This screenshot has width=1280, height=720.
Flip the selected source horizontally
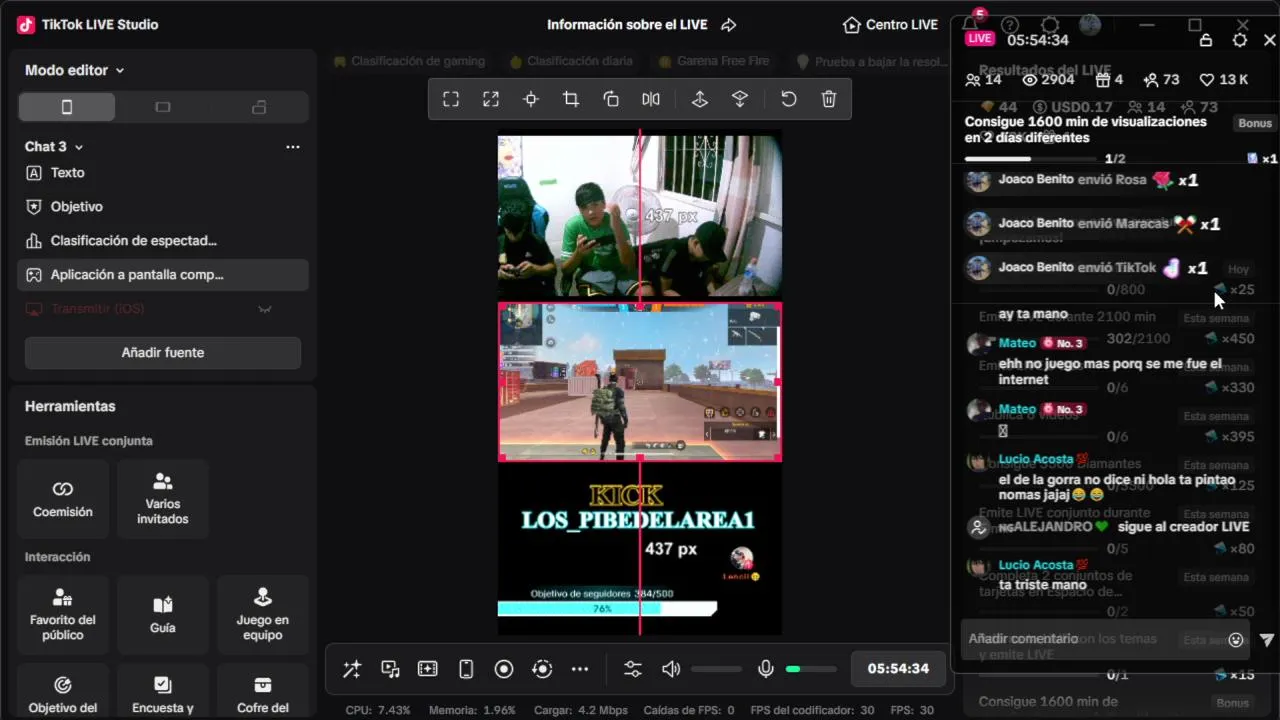[x=651, y=99]
